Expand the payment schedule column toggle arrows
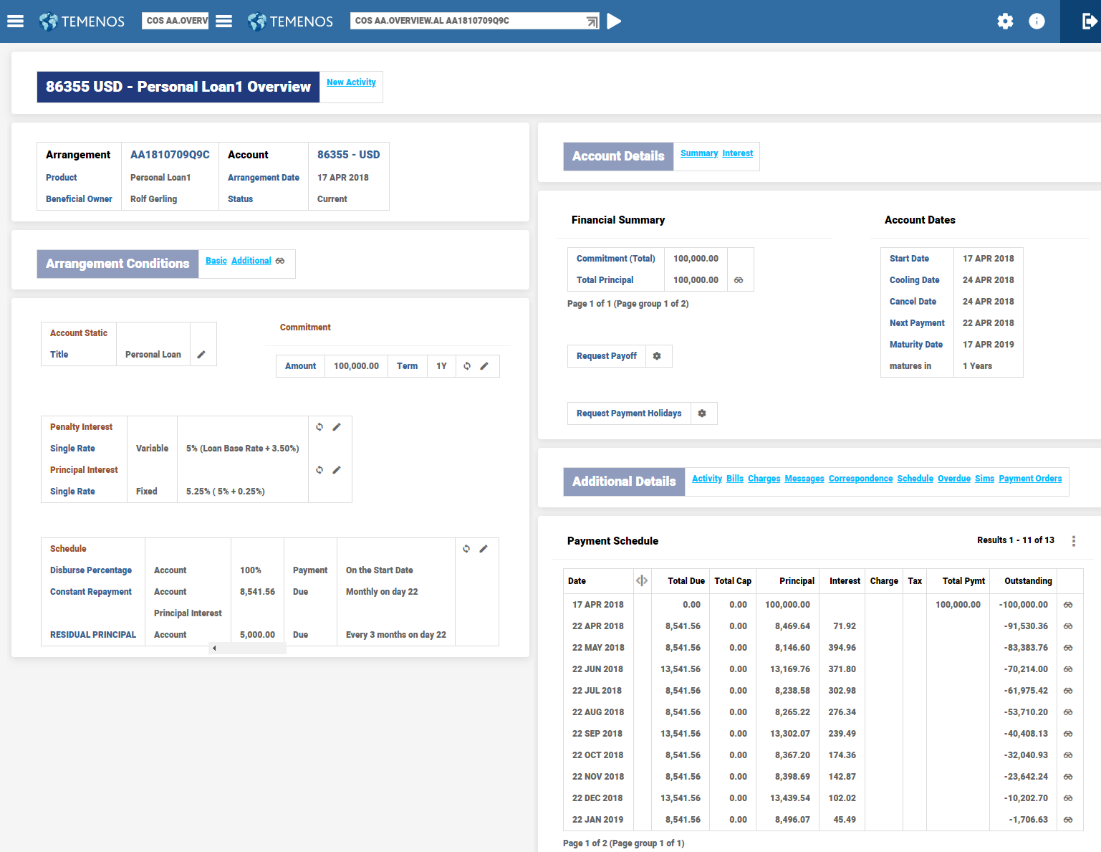The height and width of the screenshot is (852, 1101). (x=641, y=580)
